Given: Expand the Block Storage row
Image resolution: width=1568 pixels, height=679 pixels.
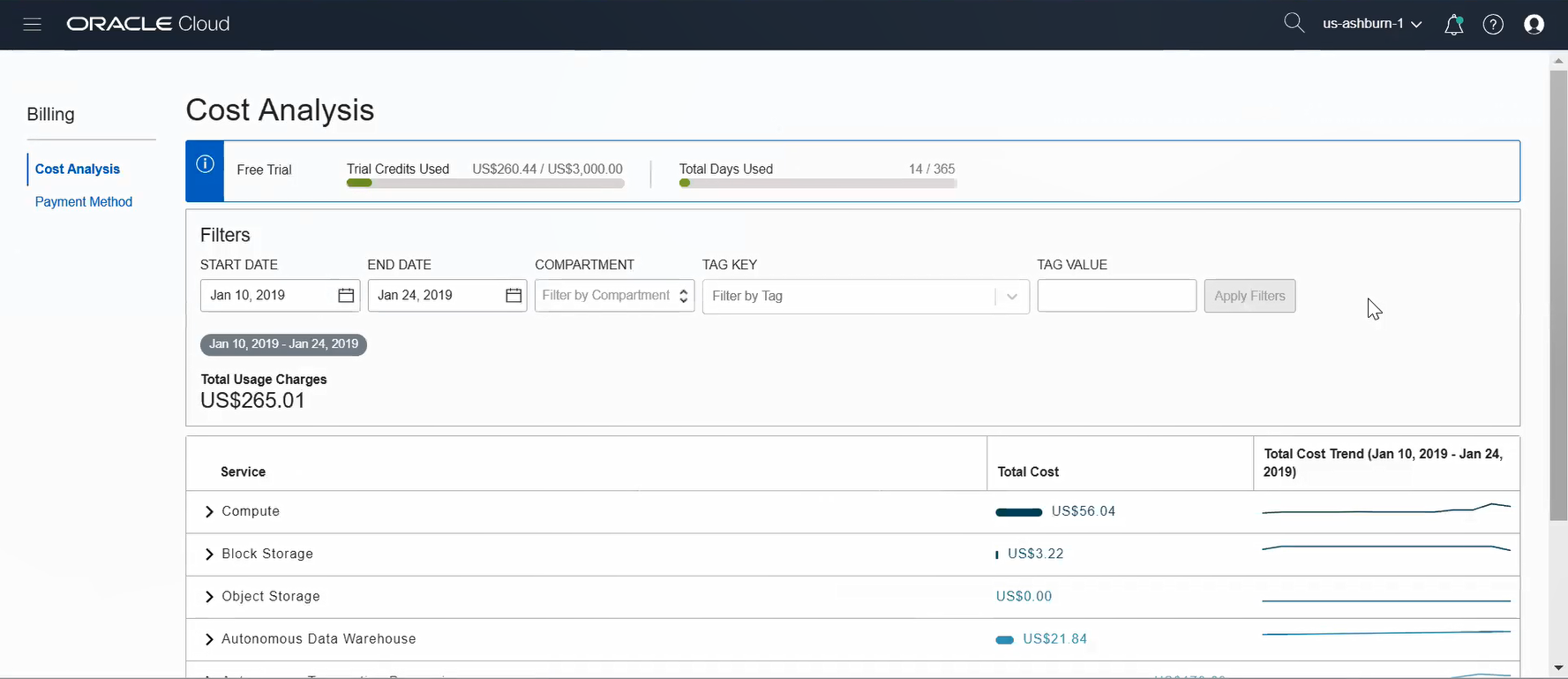Looking at the screenshot, I should click(x=209, y=555).
